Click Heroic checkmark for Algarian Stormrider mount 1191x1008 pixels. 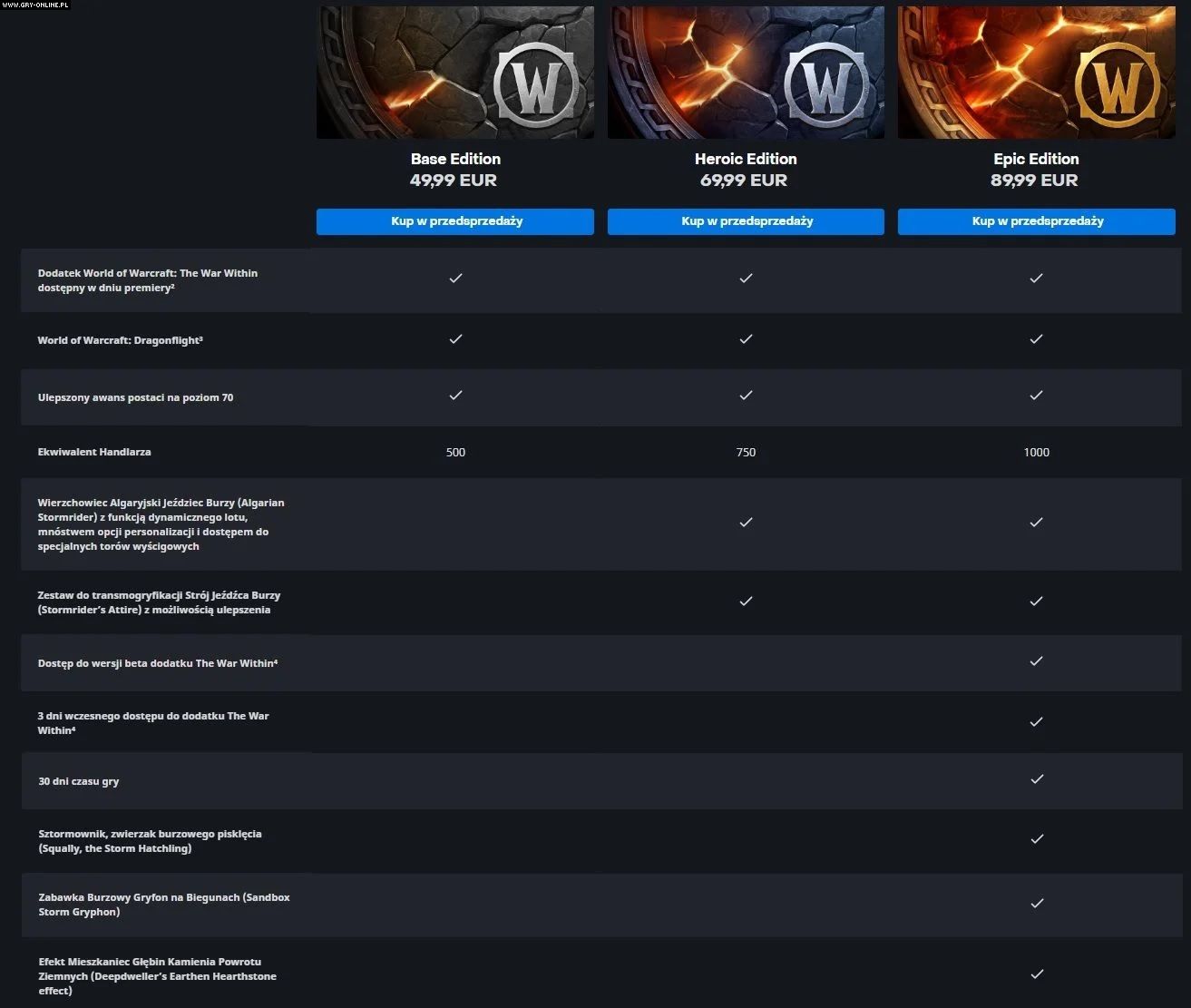(x=746, y=522)
